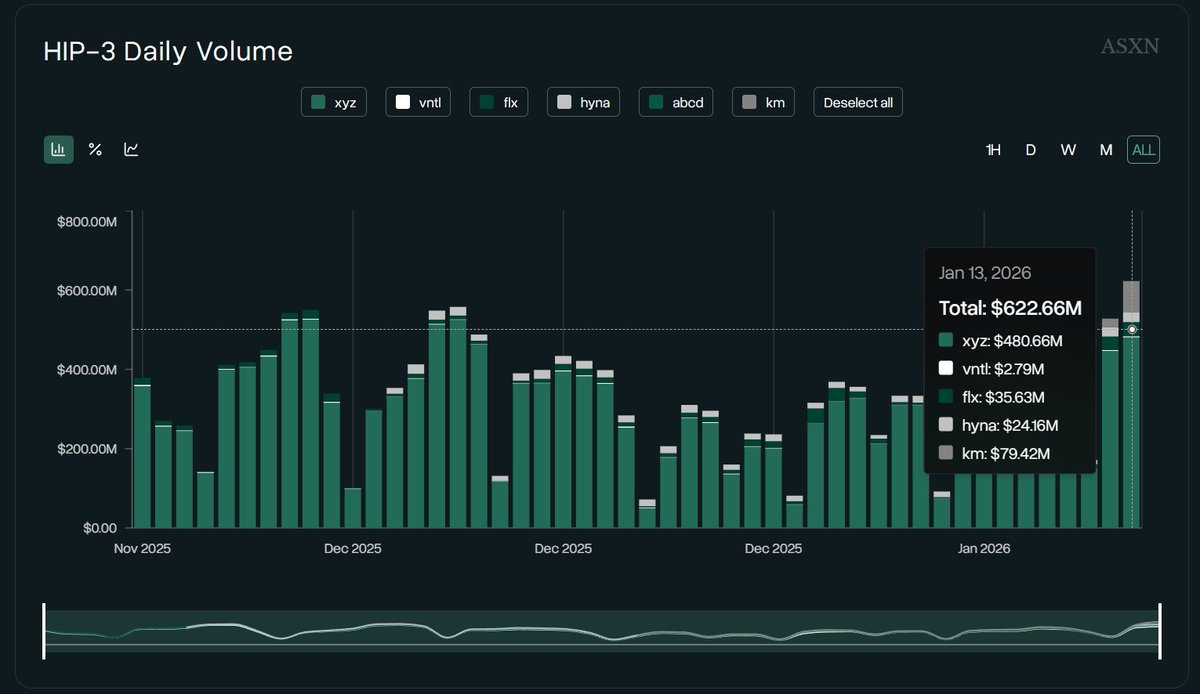1200x694 pixels.
Task: Click the highlighted ALL timeframe
Action: pos(1143,149)
